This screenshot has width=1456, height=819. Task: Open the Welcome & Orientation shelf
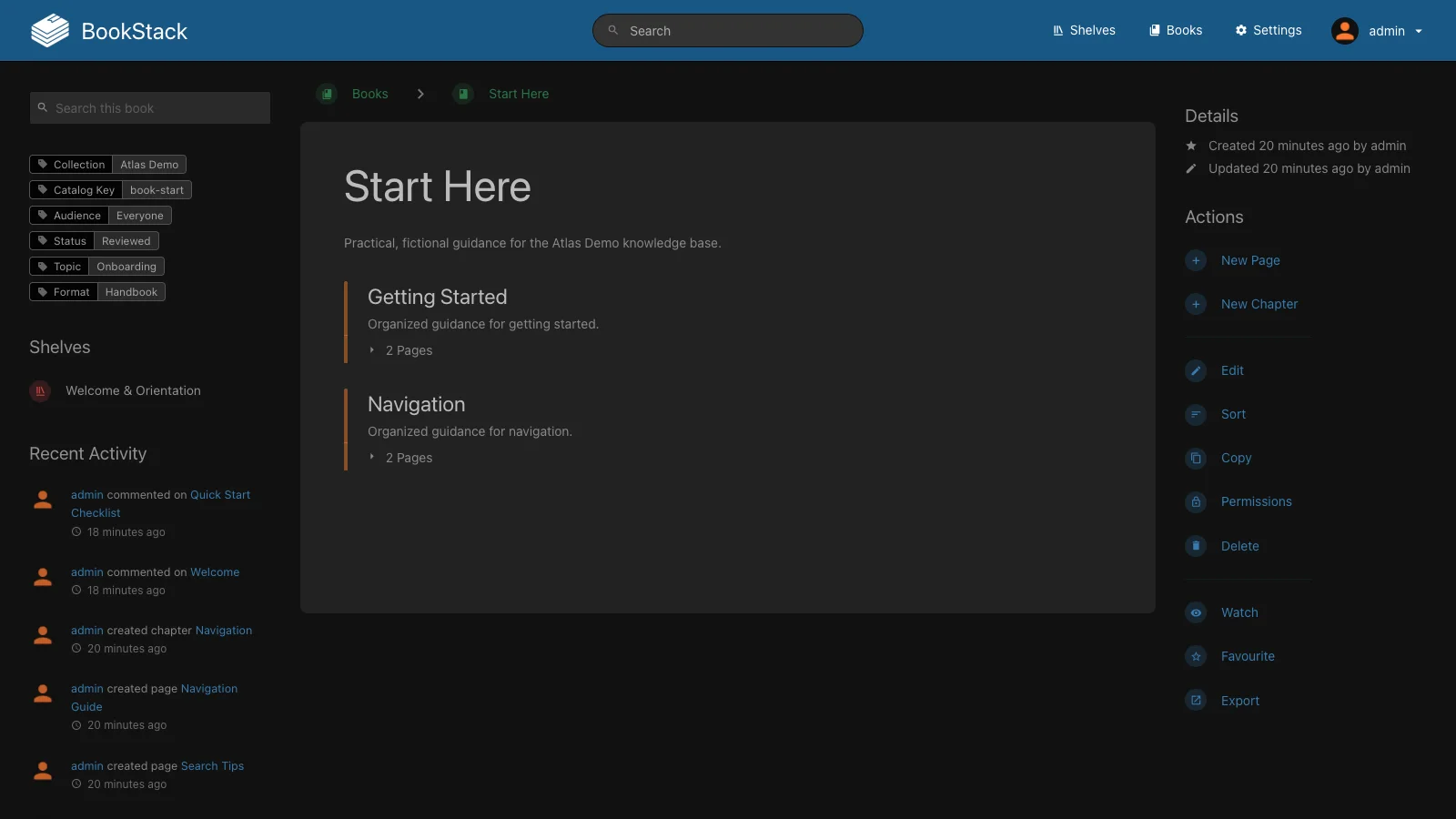point(133,390)
